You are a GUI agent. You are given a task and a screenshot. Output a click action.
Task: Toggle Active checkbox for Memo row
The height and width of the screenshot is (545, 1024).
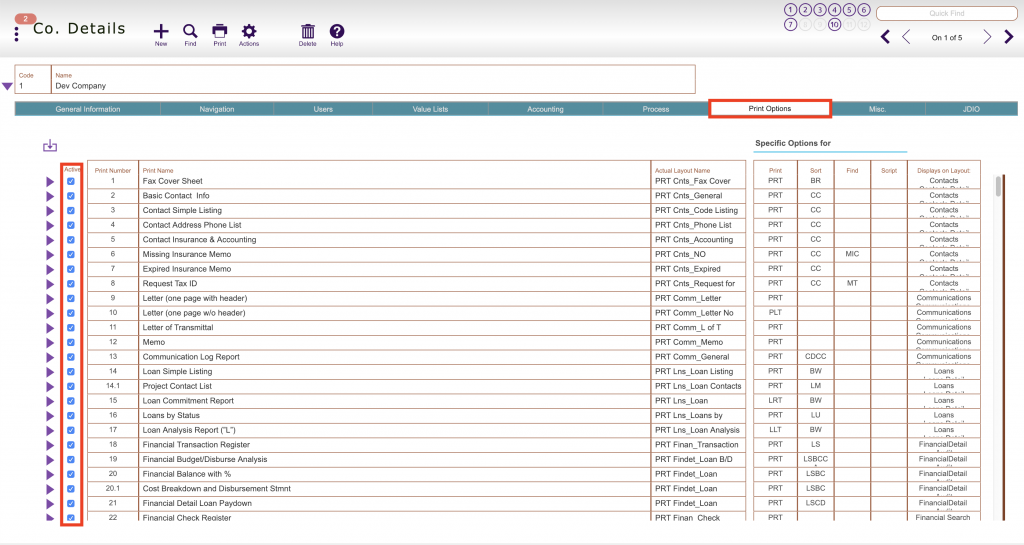click(x=71, y=343)
